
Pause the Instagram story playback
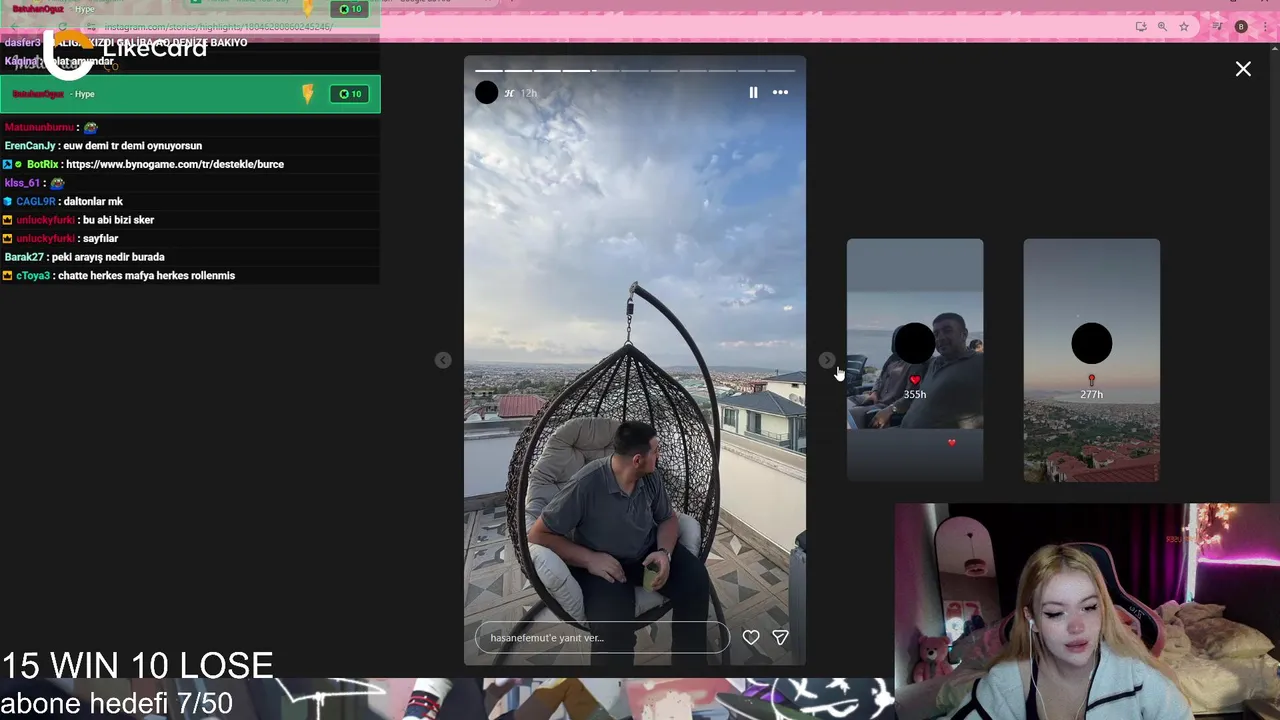[x=753, y=92]
